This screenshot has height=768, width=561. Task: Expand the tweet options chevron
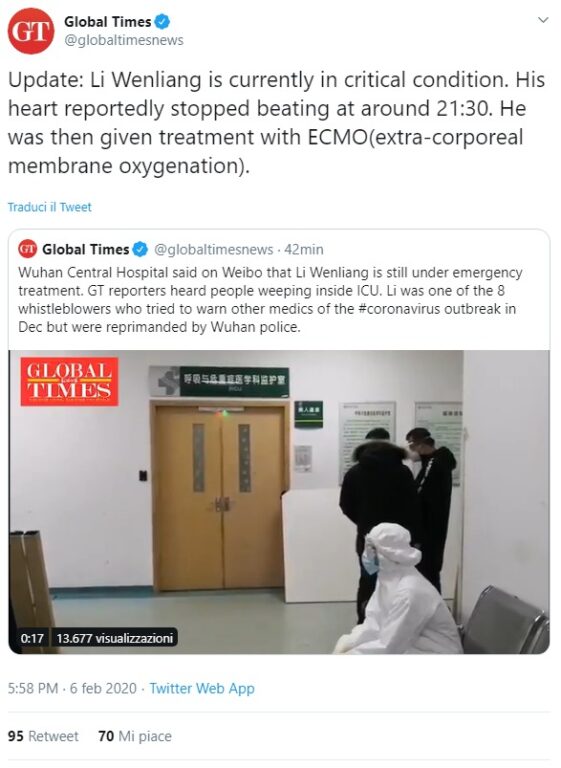pyautogui.click(x=542, y=20)
